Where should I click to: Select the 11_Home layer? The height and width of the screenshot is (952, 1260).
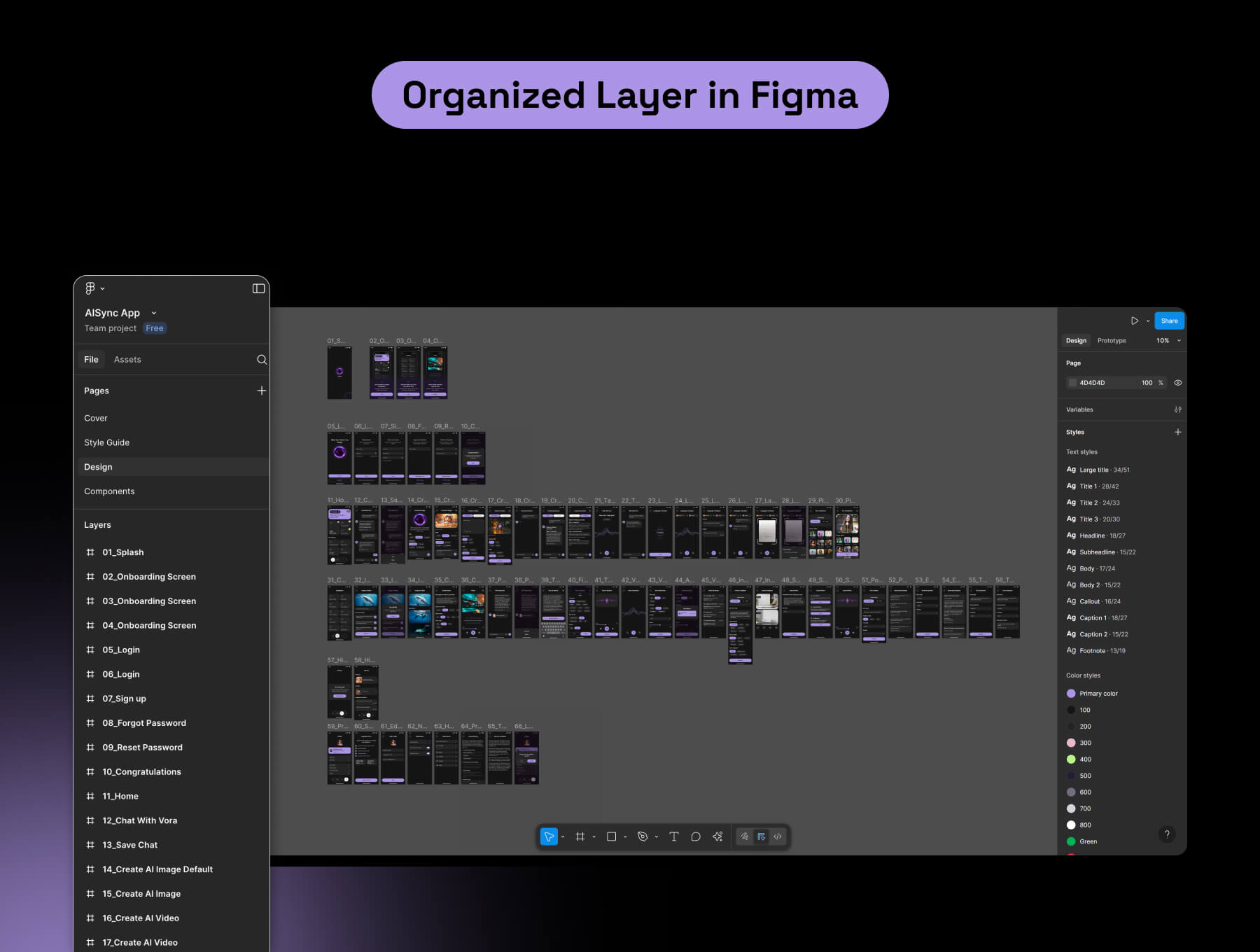pyautogui.click(x=120, y=796)
